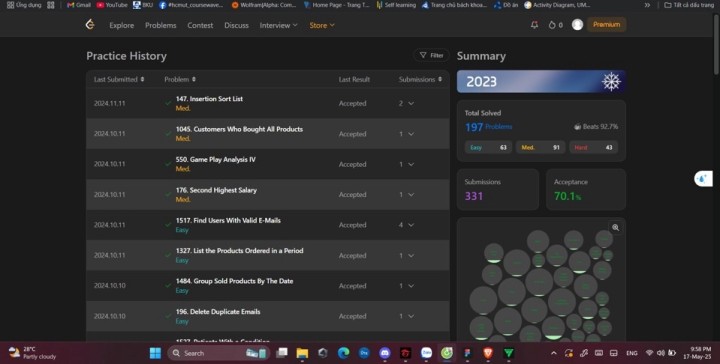Open the Store dropdown menu
This screenshot has width=720, height=364.
click(x=321, y=25)
